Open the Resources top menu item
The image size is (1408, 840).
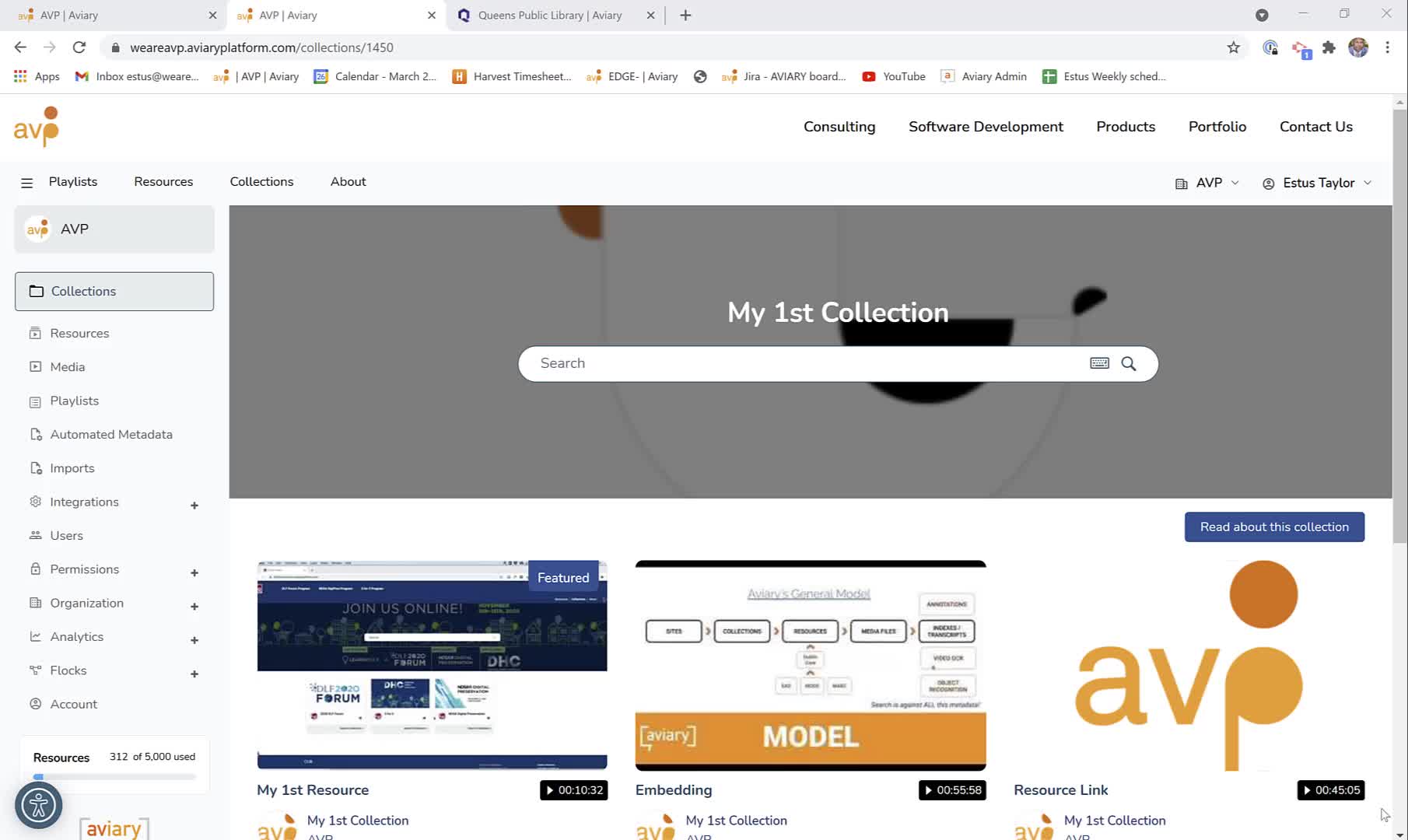[x=163, y=182]
